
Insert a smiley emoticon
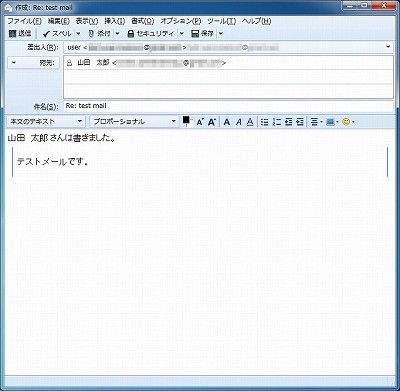click(346, 122)
